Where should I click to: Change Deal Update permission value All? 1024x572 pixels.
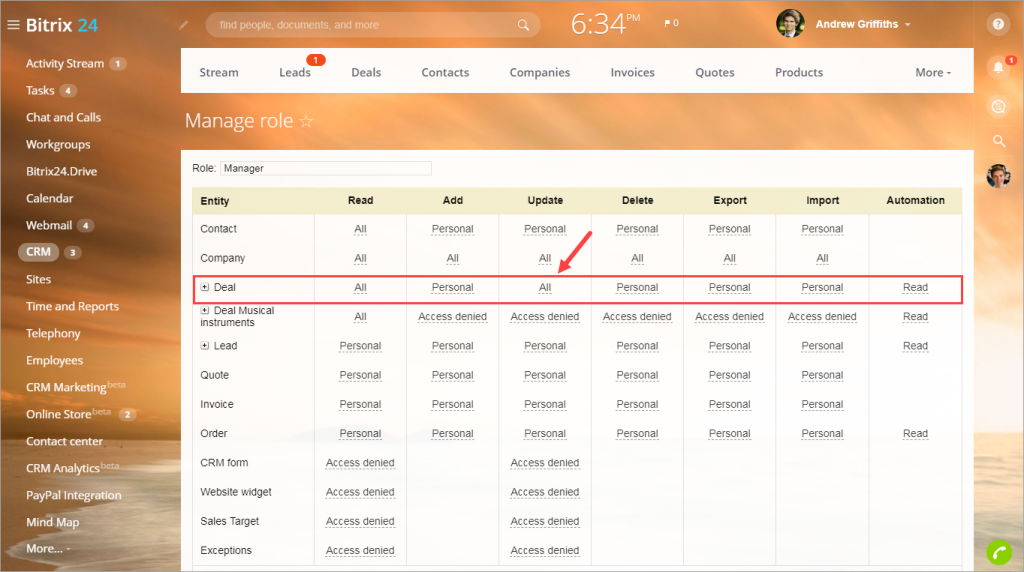(x=545, y=287)
